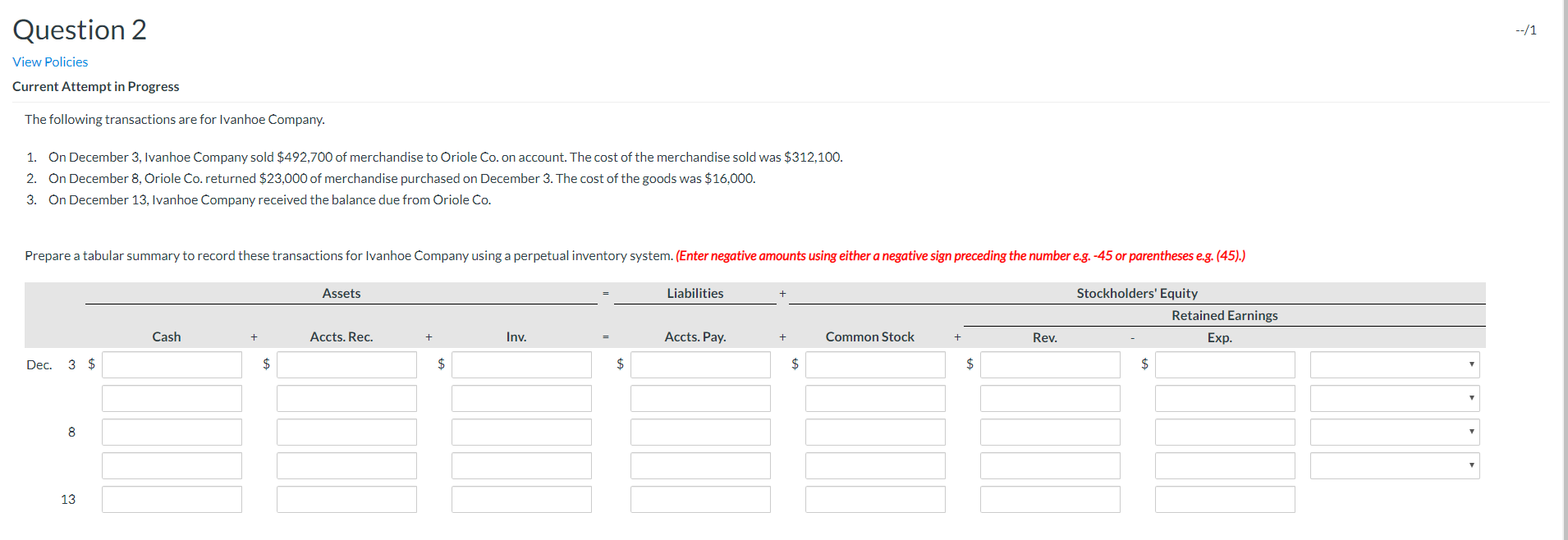Viewport: 1568px width, 540px height.
Task: Click the Inv. field for Dec. 13
Action: pos(521,499)
